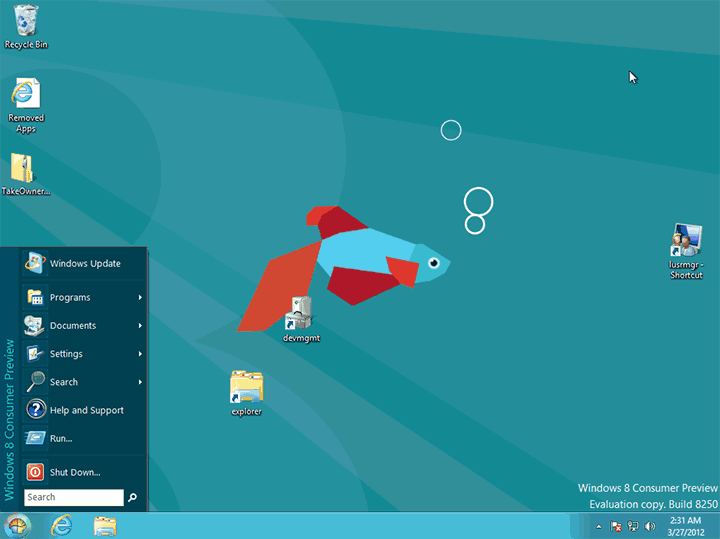Screen dimensions: 720x539
Task: Open the Windows Update menu entry
Action: point(84,263)
